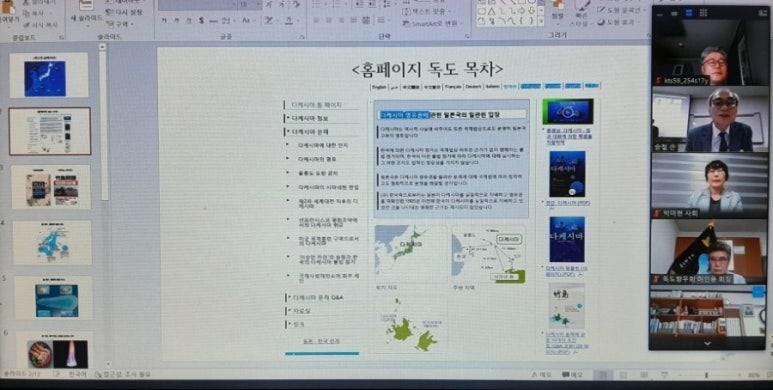Click the Paste clipboard icon

click(x=9, y=7)
